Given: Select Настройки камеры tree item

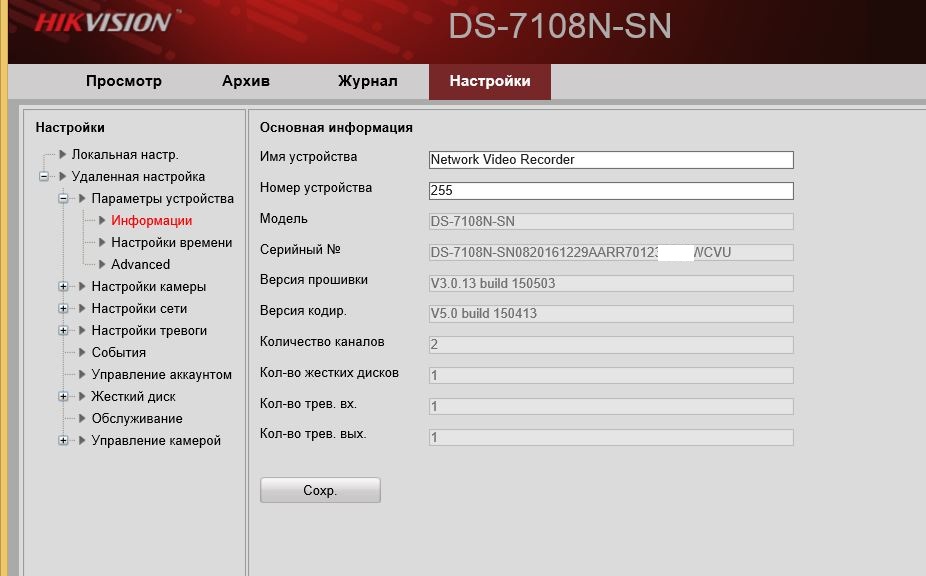Looking at the screenshot, I should click(149, 287).
